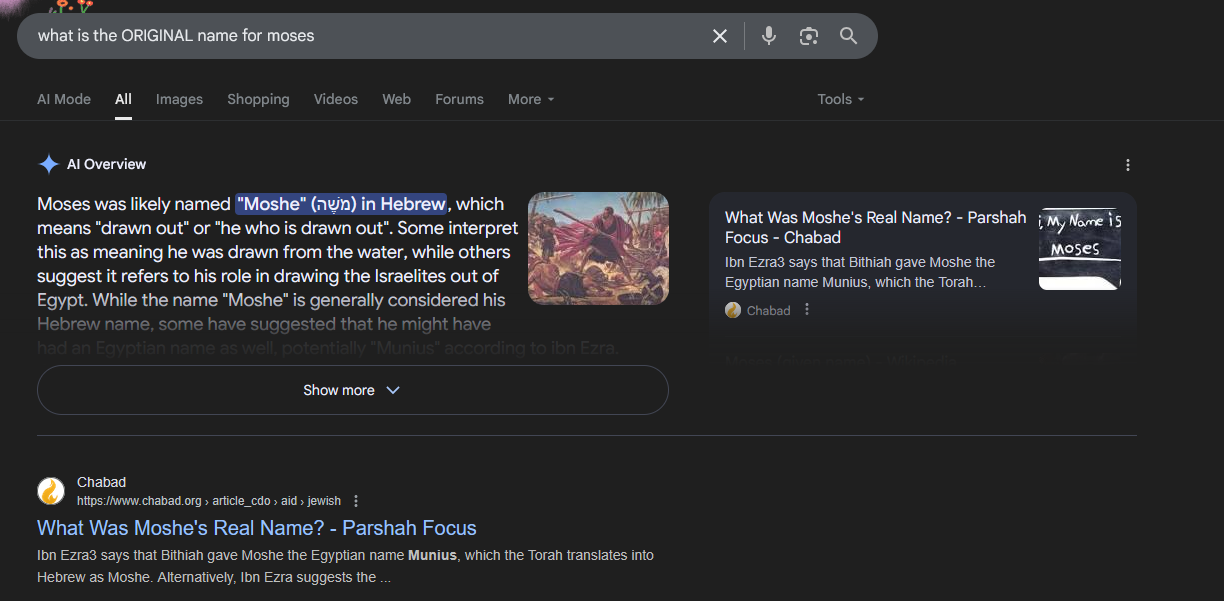Open three-dot menu beside the chabad.org result URL
Screen dimensions: 1224x601
pos(356,501)
